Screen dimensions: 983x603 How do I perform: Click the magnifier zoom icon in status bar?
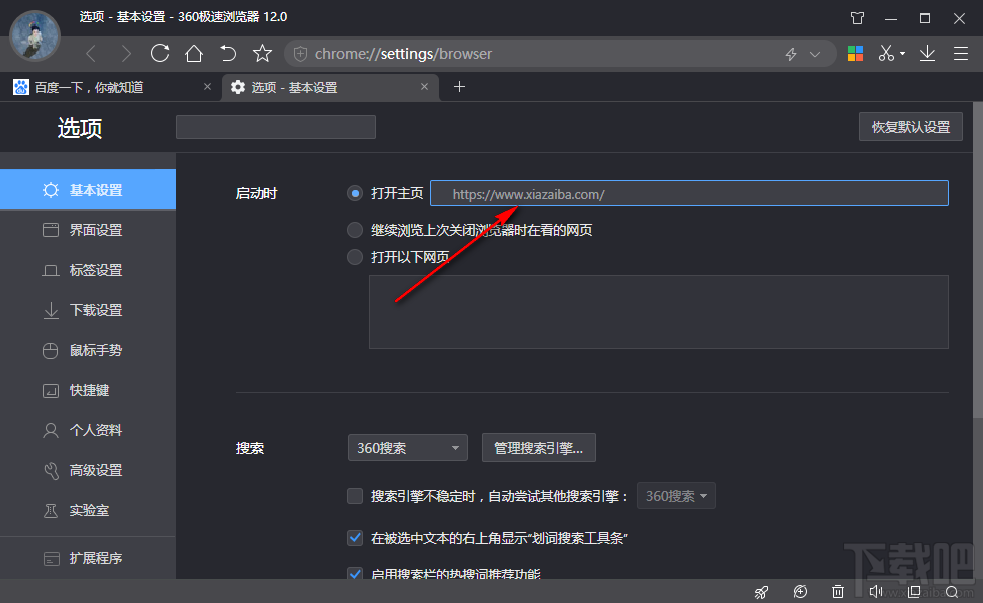(952, 592)
